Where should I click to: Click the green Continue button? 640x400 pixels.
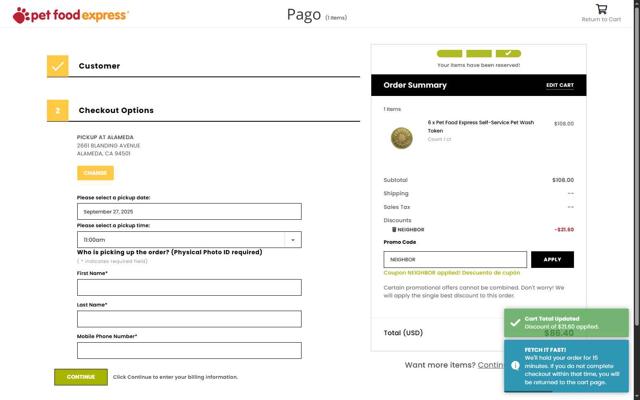click(x=81, y=377)
